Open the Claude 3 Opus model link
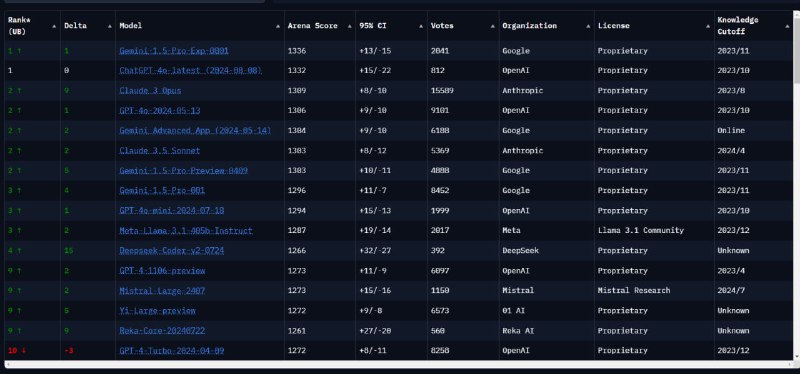 [150, 90]
